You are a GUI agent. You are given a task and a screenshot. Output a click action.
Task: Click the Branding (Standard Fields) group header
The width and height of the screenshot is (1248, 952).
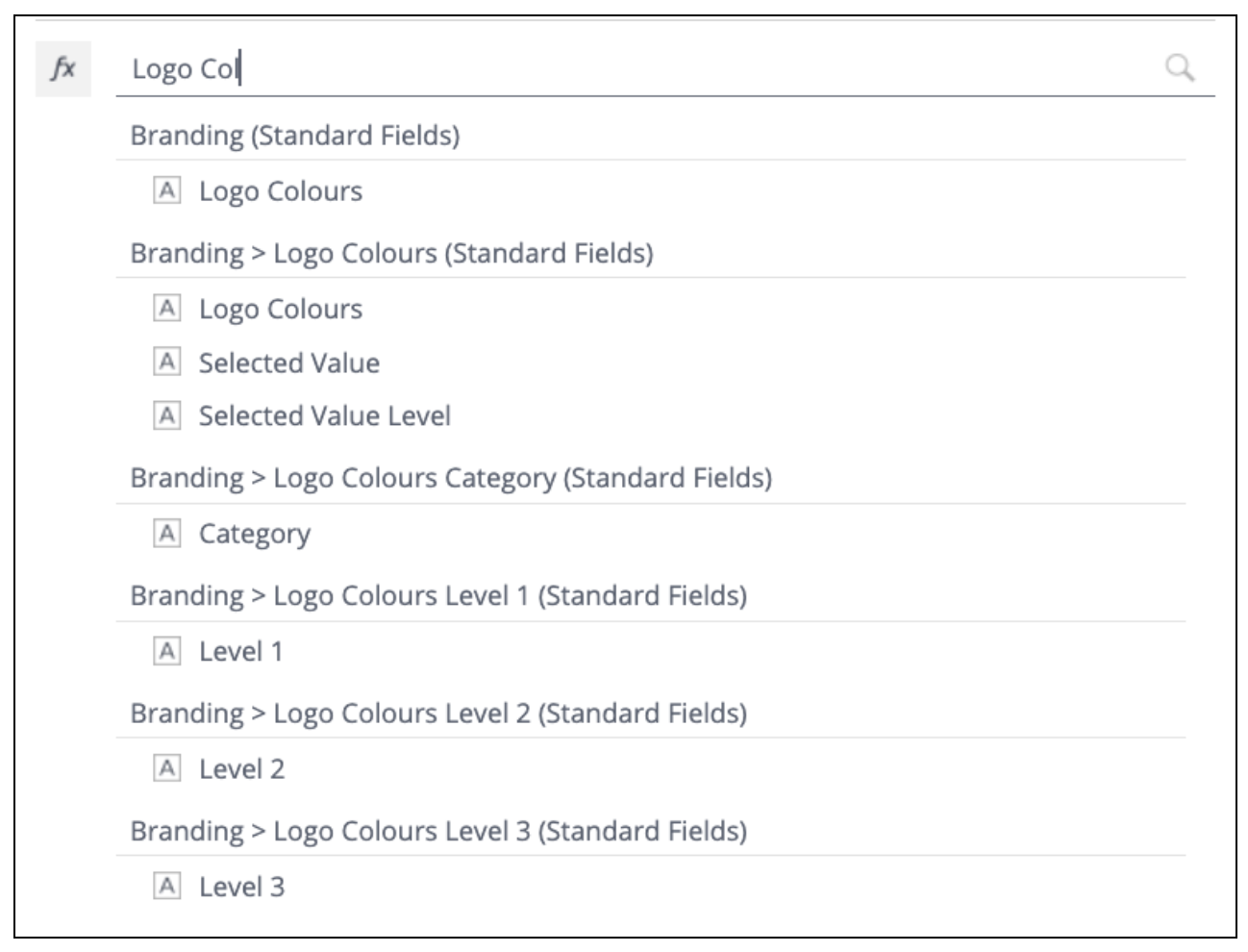click(x=295, y=136)
